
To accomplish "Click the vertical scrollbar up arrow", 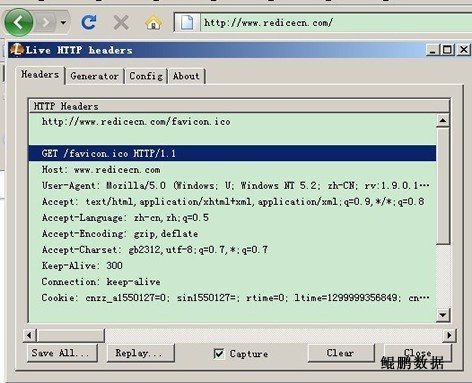I will tap(443, 120).
